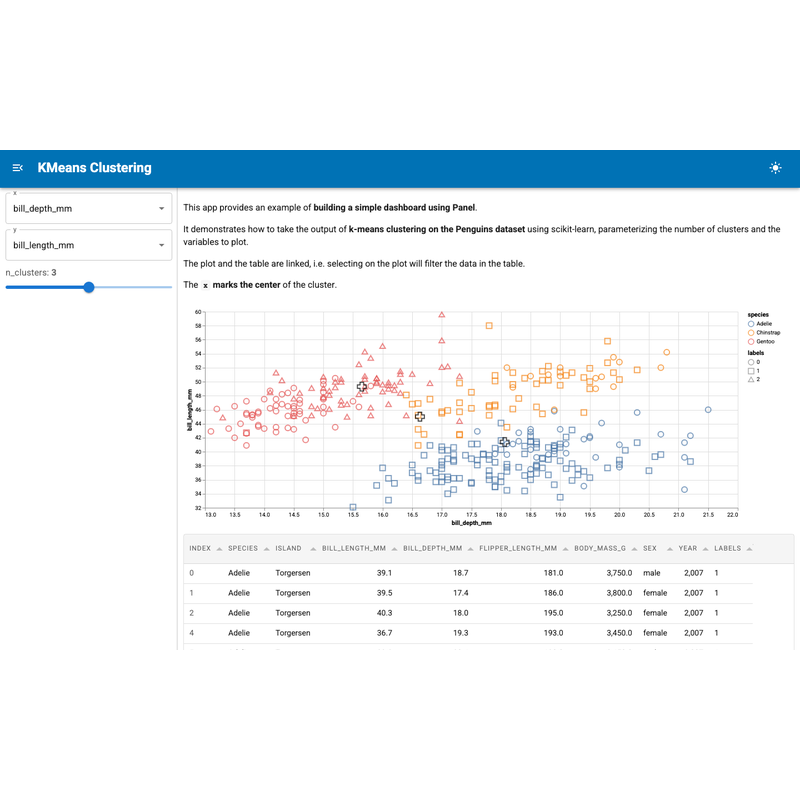Open the x variable dropdown showing bill_depth_mm
800x800 pixels.
89,208
